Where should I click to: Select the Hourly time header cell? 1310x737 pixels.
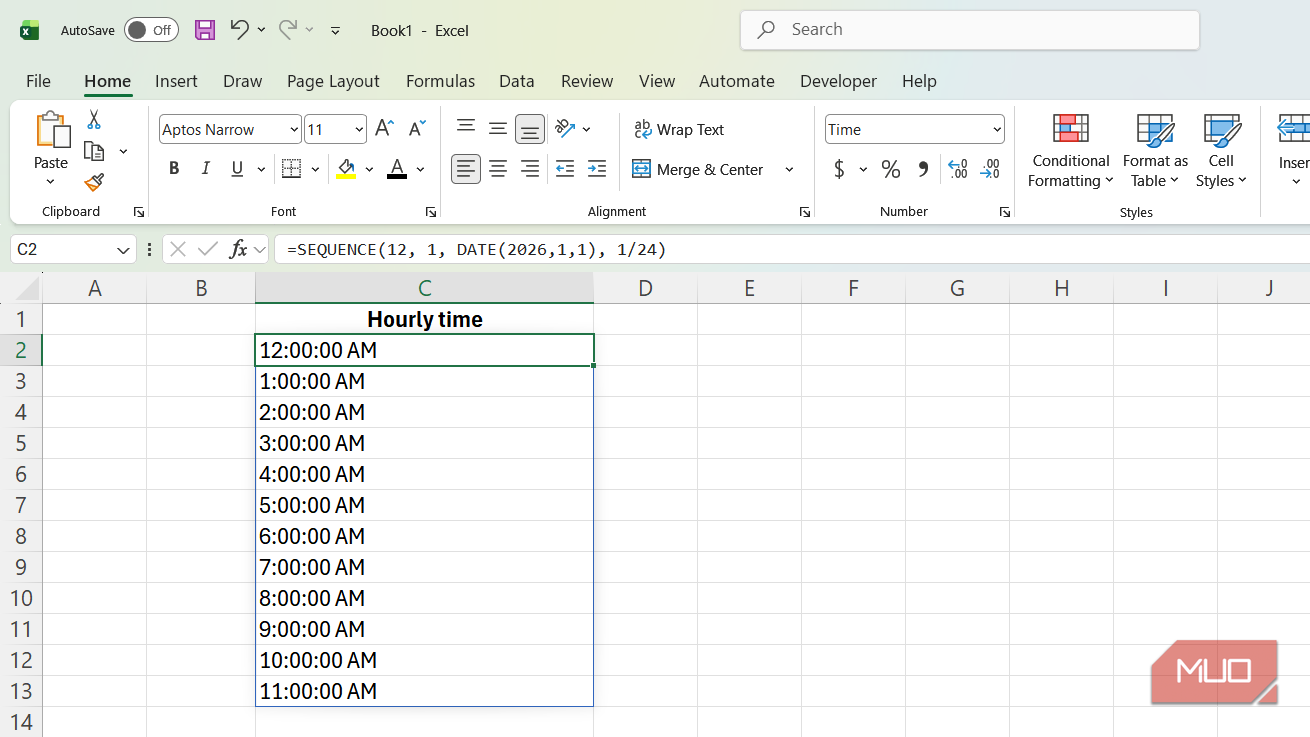[424, 319]
